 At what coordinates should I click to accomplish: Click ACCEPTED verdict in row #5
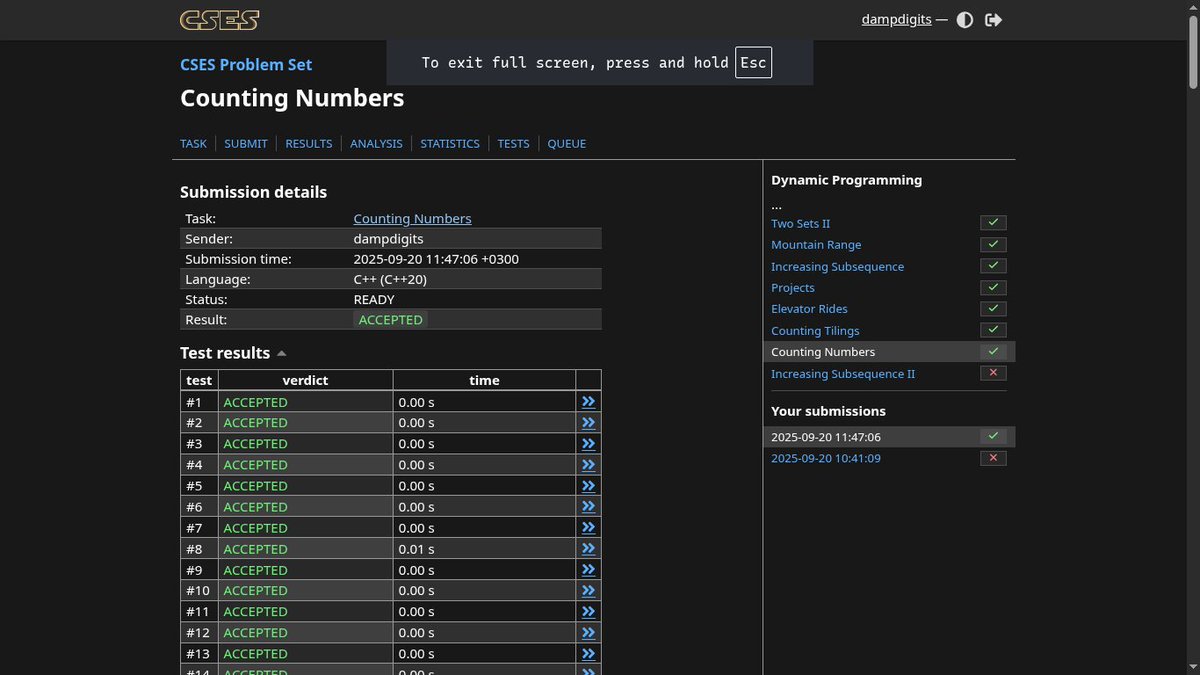255,486
